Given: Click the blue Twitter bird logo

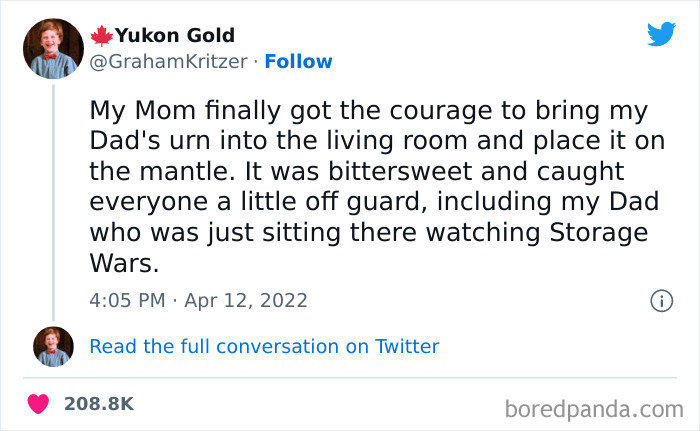Looking at the screenshot, I should (x=661, y=34).
